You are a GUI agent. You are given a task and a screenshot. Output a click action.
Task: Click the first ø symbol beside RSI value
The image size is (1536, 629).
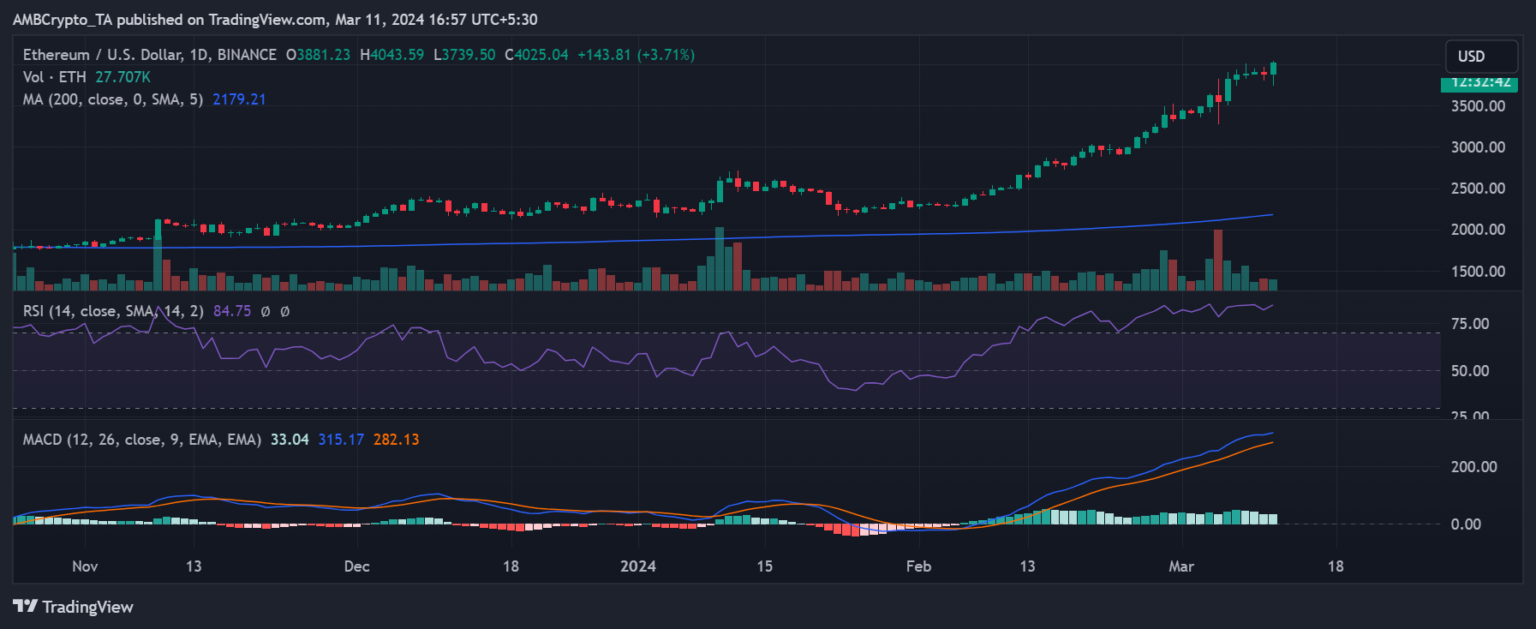266,311
